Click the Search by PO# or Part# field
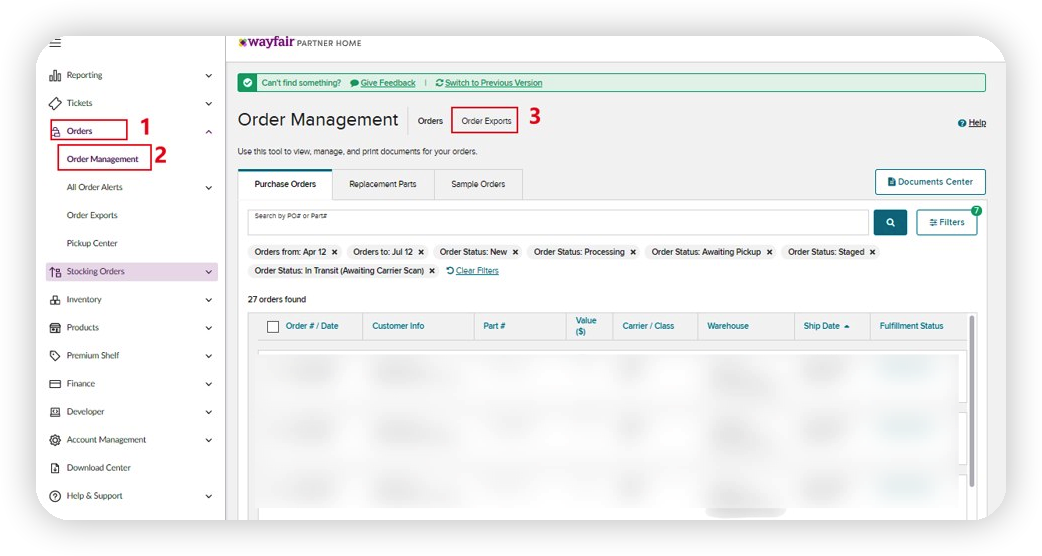This screenshot has height=556, width=1042. tap(557, 223)
